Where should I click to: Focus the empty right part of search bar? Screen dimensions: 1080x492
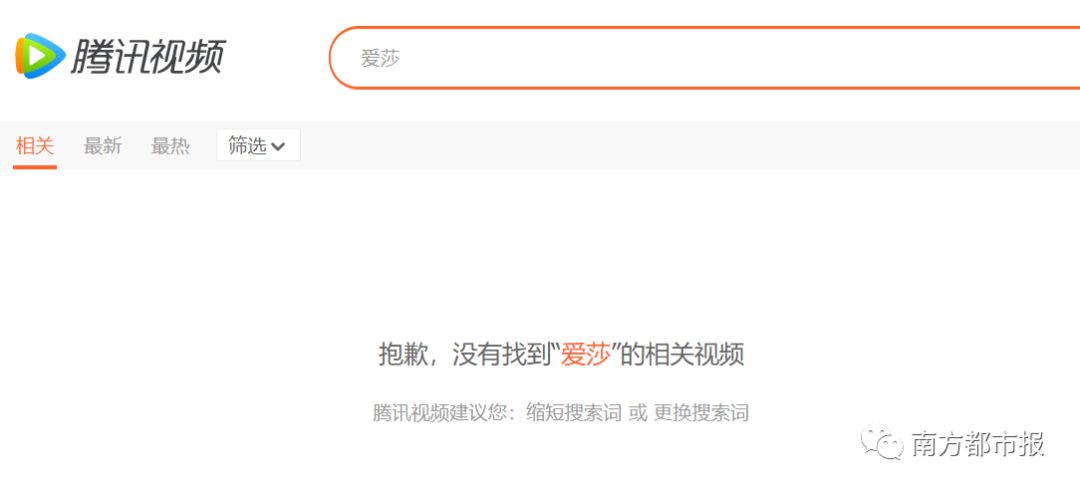(758, 58)
